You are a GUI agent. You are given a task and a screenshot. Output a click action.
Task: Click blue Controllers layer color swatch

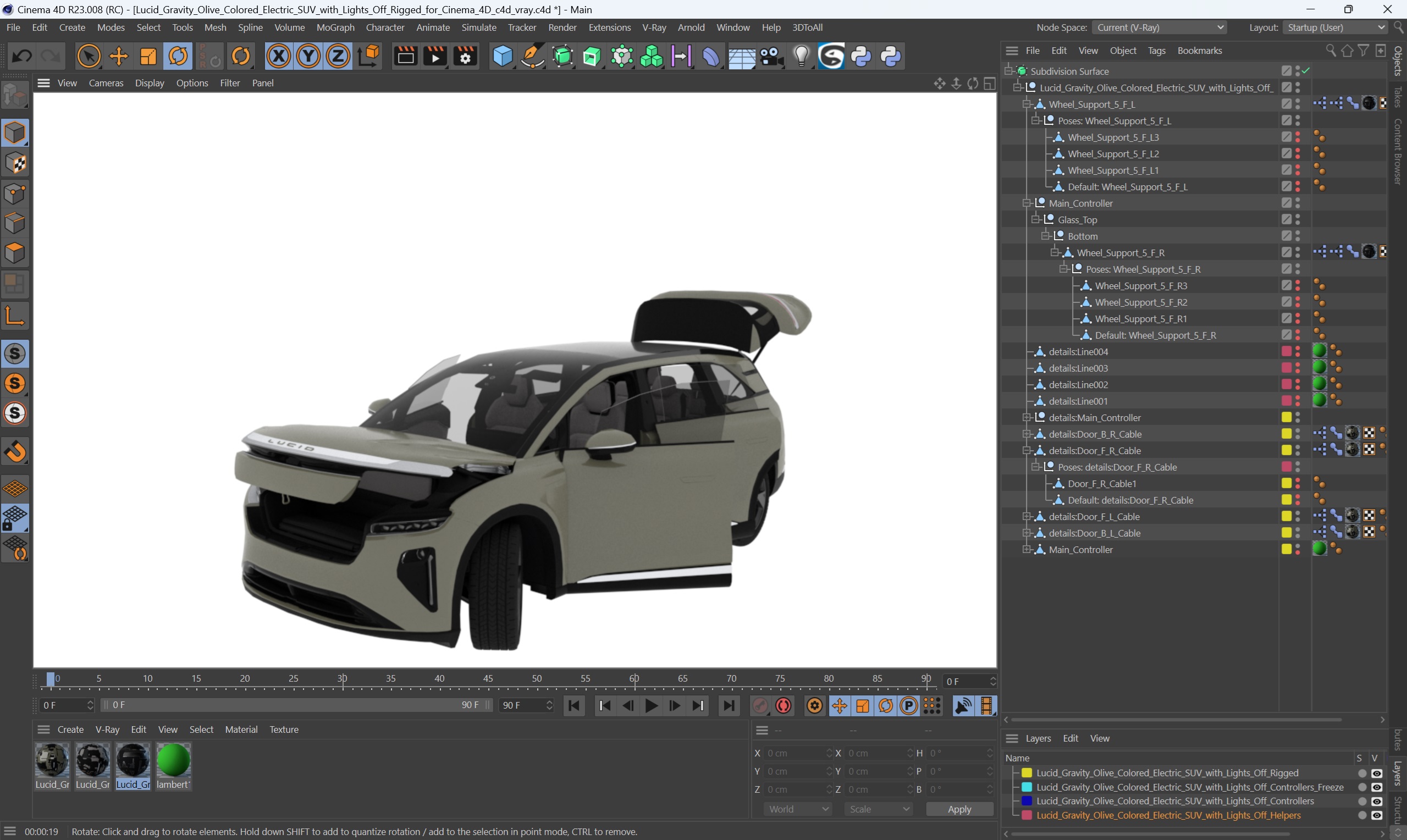pos(1026,802)
